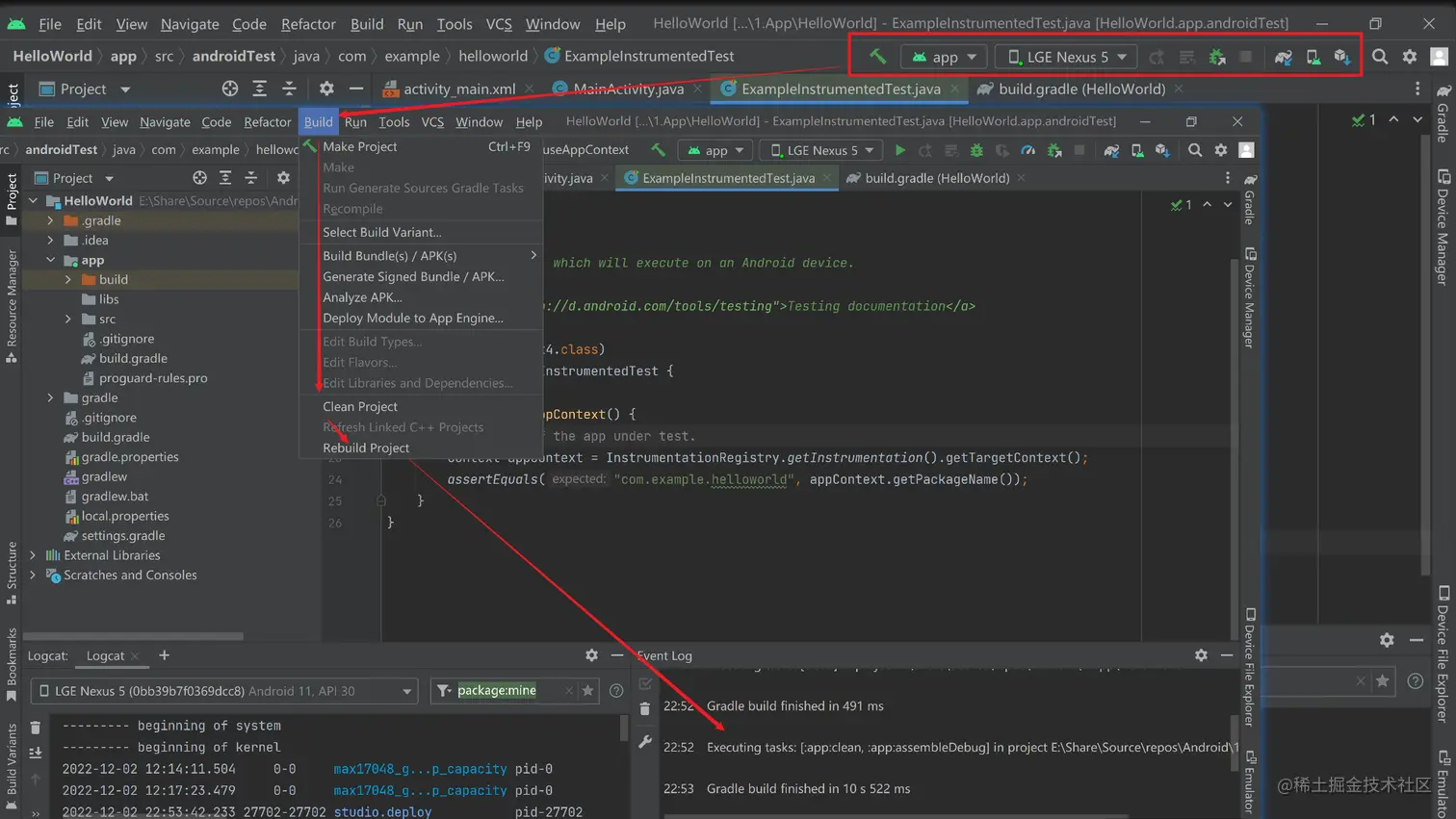Viewport: 1456px width, 819px height.
Task: Toggle the Structure tool window
Action: pos(12,574)
